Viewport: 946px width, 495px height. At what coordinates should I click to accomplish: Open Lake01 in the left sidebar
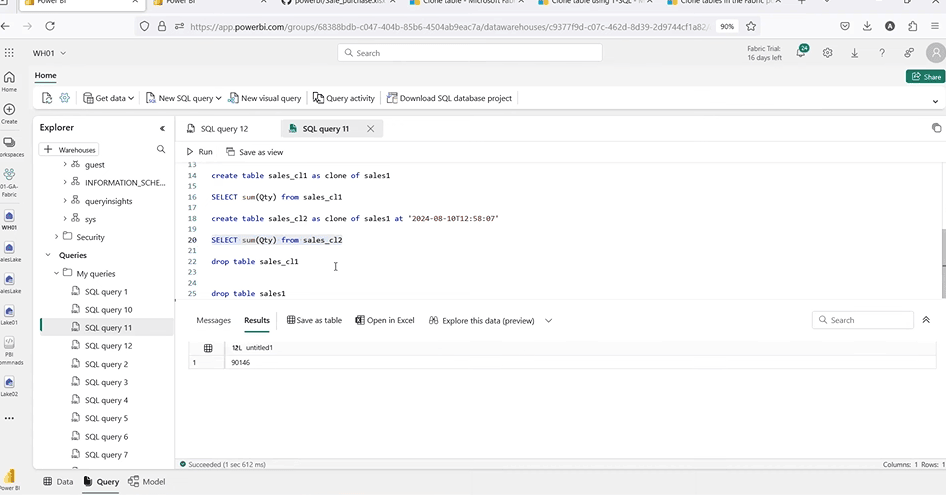tap(9, 315)
